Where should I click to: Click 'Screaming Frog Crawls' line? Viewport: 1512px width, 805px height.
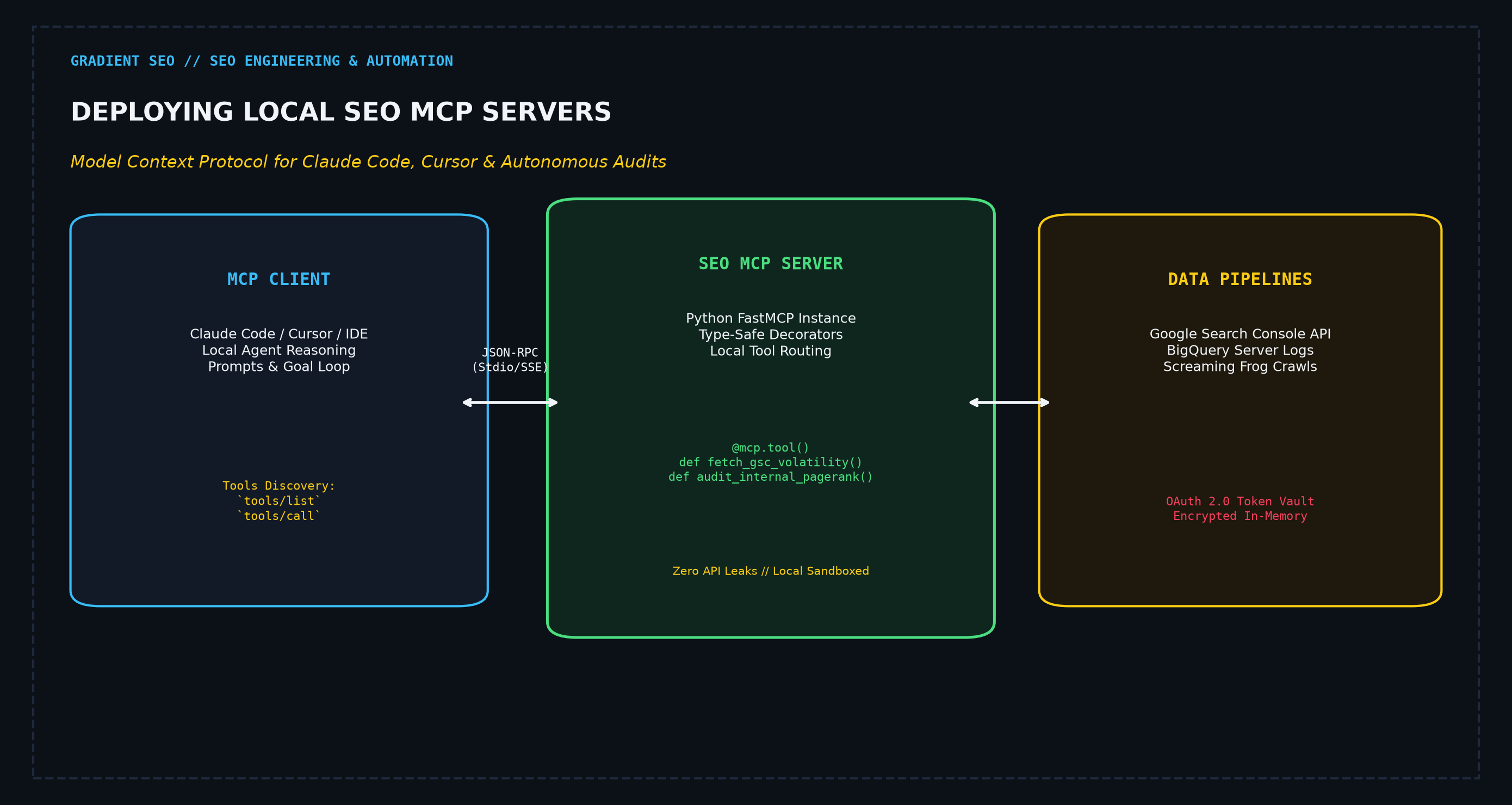[x=1240, y=367]
